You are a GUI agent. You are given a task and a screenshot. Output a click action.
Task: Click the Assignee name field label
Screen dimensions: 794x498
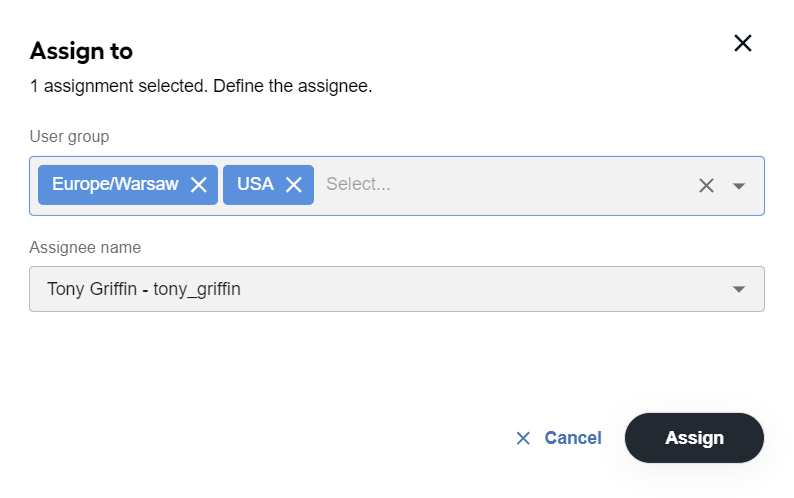point(85,247)
